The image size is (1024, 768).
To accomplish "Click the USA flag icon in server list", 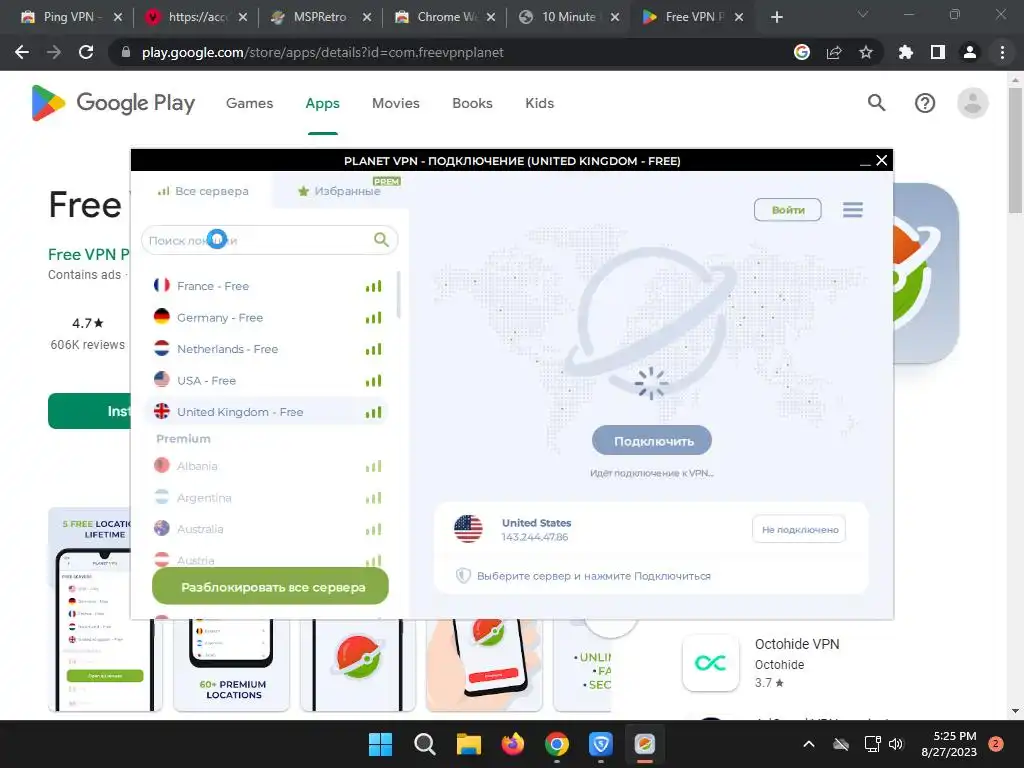I will pos(161,379).
